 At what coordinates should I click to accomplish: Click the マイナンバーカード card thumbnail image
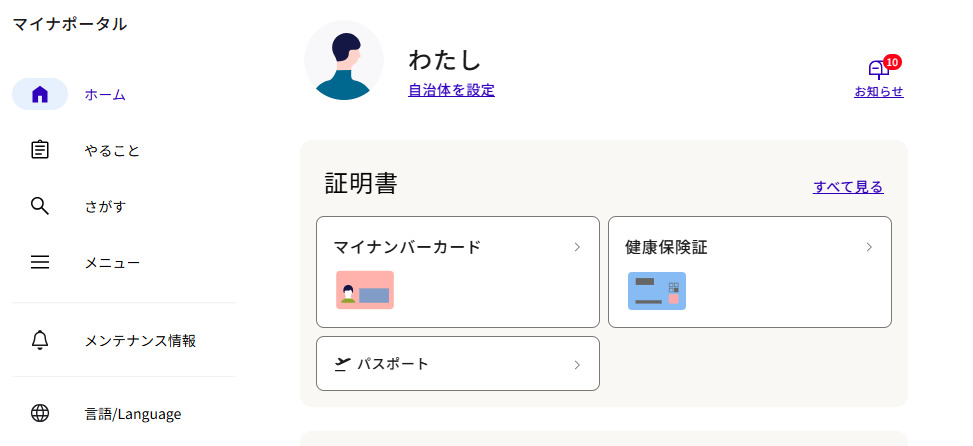pos(365,290)
